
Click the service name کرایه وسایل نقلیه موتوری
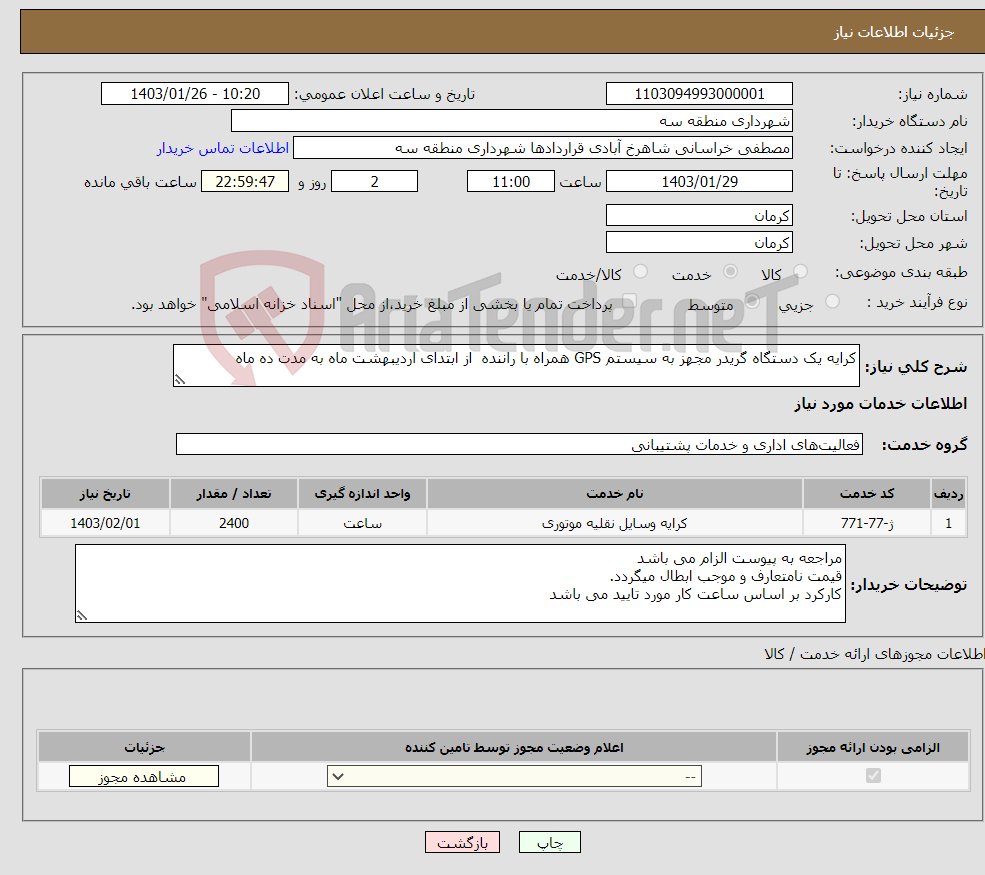[x=614, y=523]
